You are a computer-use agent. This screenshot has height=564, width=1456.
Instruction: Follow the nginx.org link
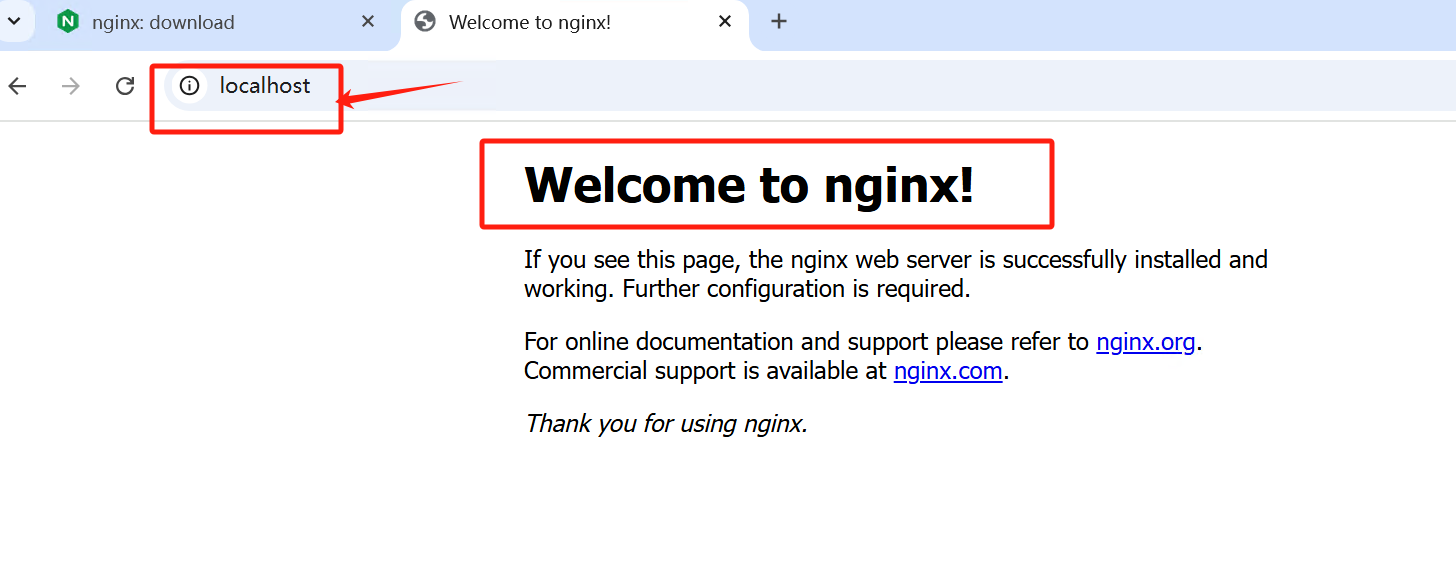pos(1146,342)
